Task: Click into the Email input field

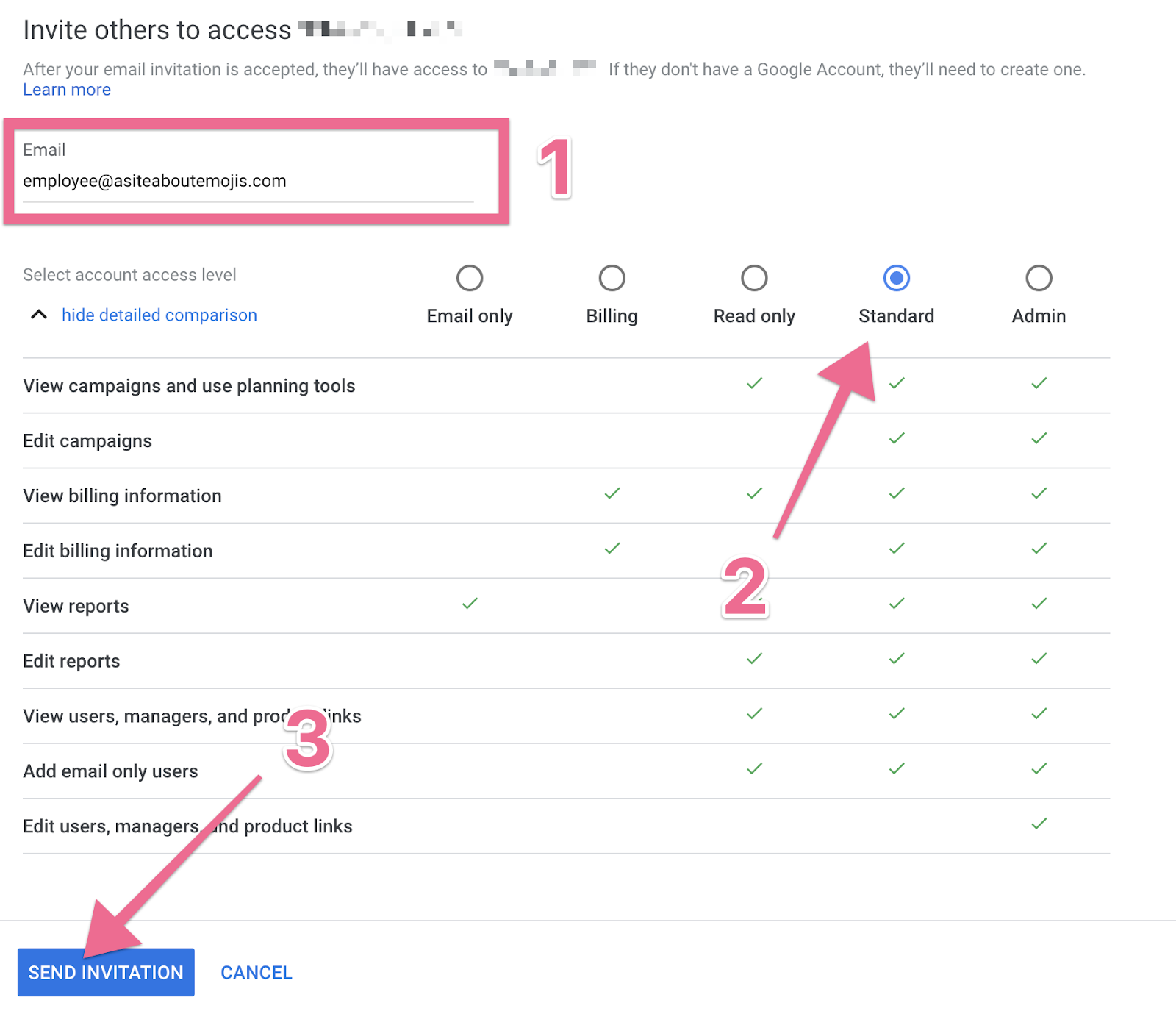Action: click(248, 181)
